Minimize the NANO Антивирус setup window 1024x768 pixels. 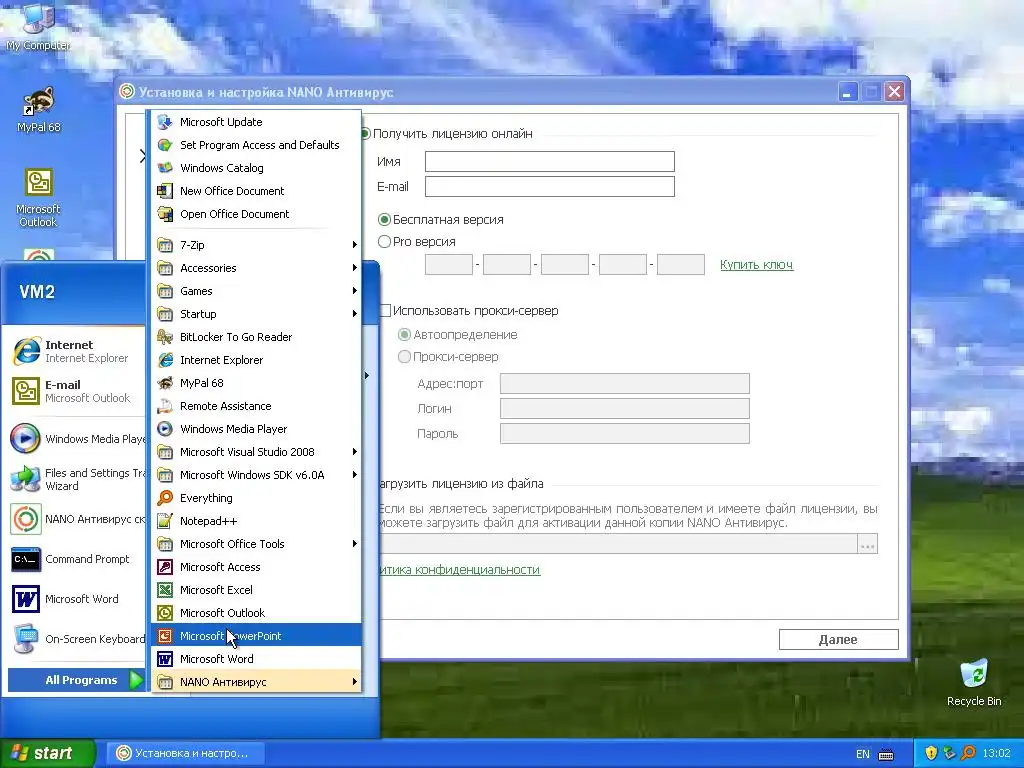pyautogui.click(x=848, y=91)
